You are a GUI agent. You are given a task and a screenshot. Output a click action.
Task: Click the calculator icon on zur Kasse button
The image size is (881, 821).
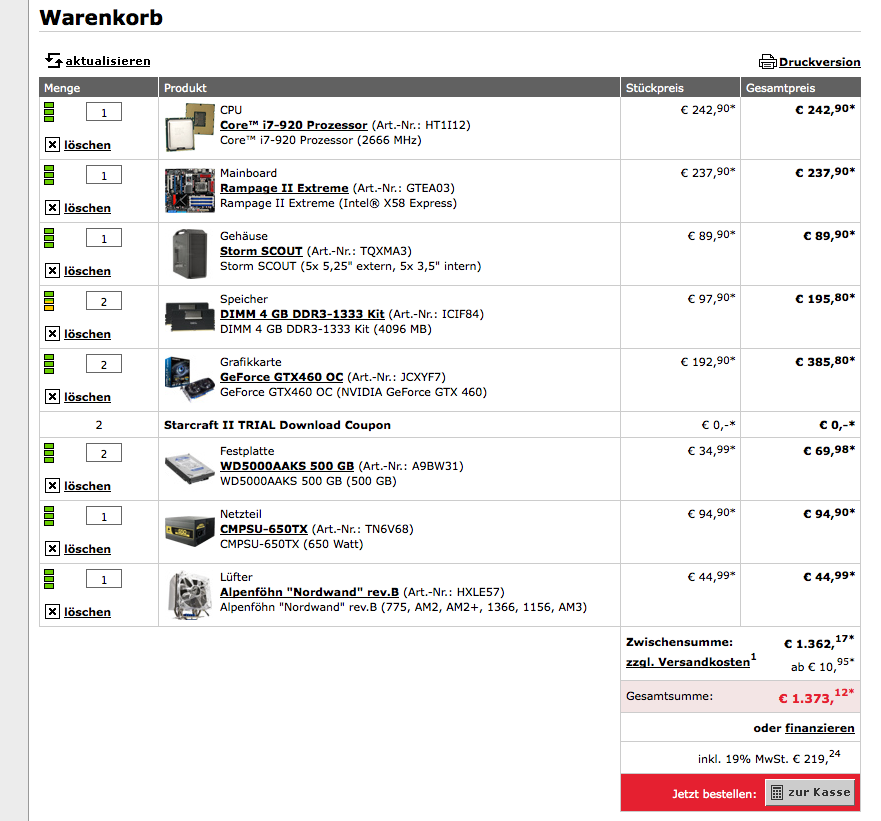[x=776, y=792]
